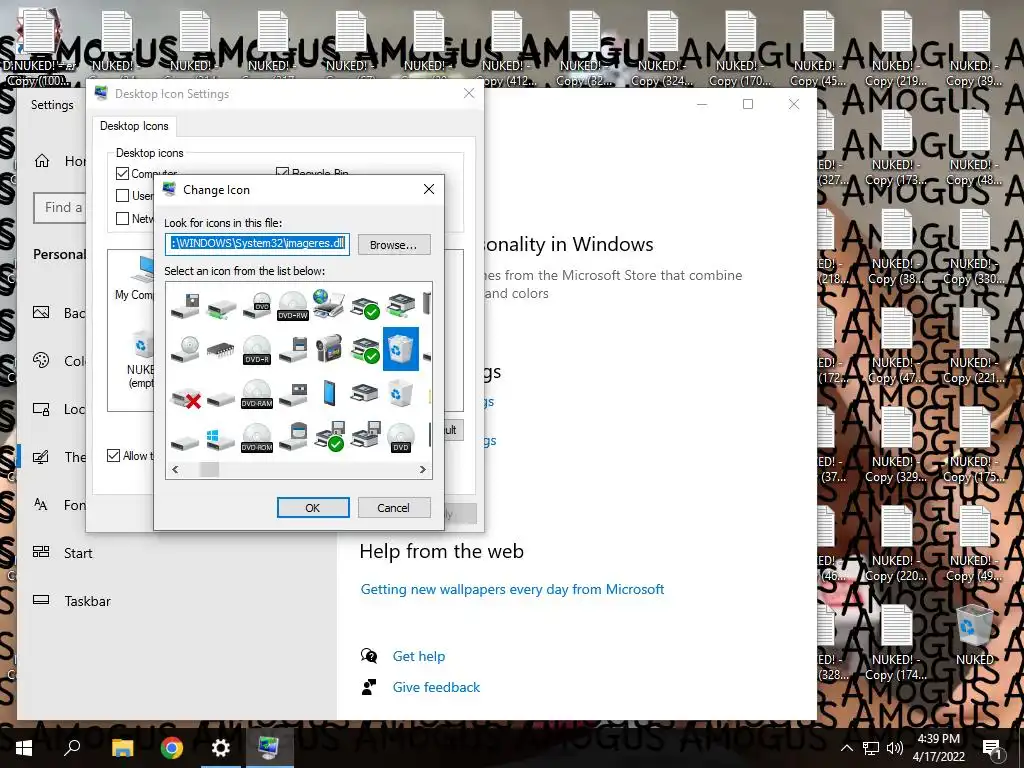
Task: Open the Windows Start menu
Action: pyautogui.click(x=24, y=748)
